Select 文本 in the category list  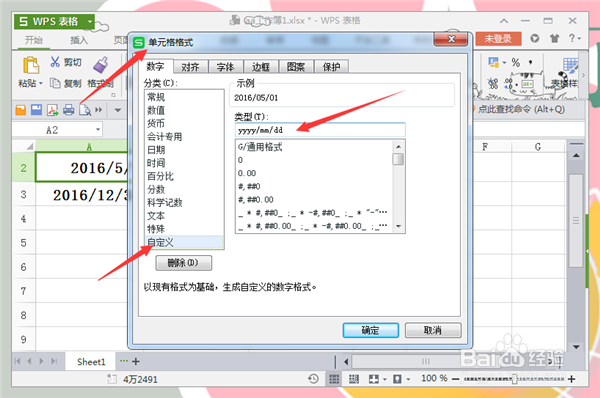point(184,216)
